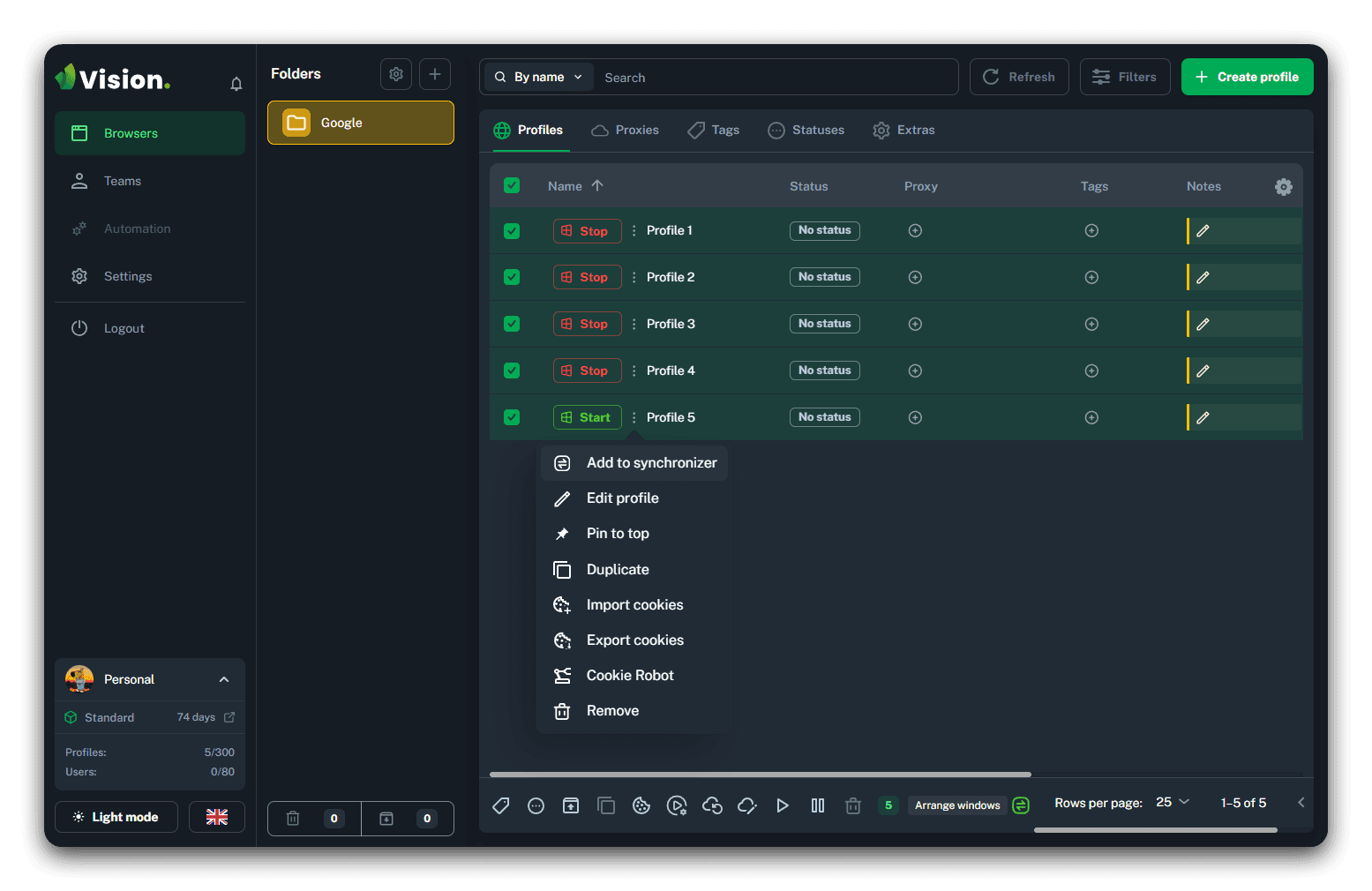Click the table columns settings gear

pyautogui.click(x=1283, y=187)
